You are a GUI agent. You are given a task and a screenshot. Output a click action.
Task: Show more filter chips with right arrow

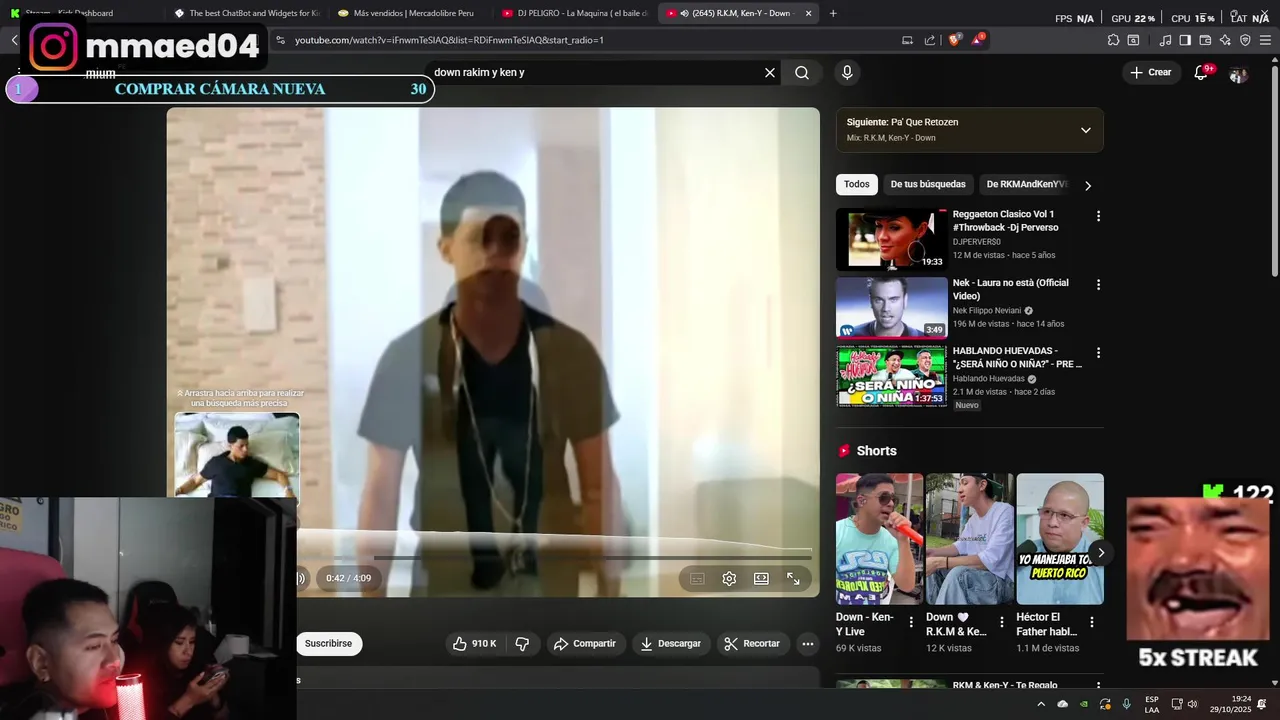1088,185
